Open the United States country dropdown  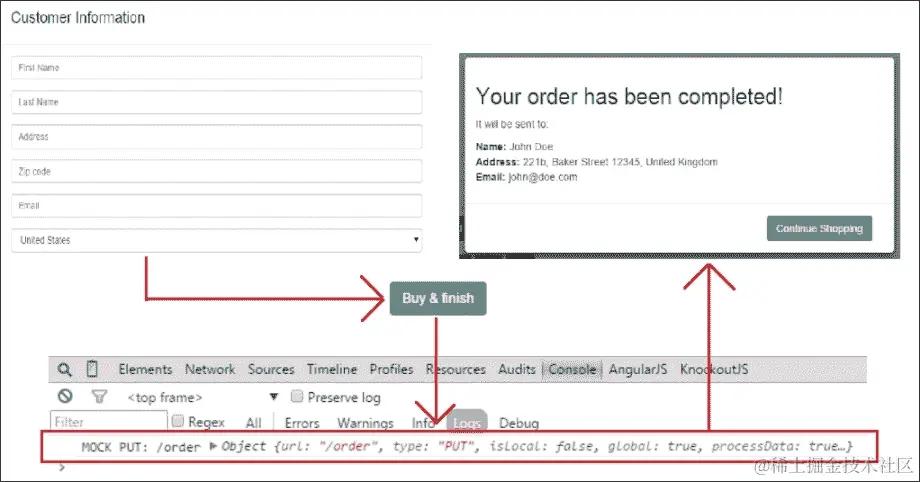[x=217, y=240]
